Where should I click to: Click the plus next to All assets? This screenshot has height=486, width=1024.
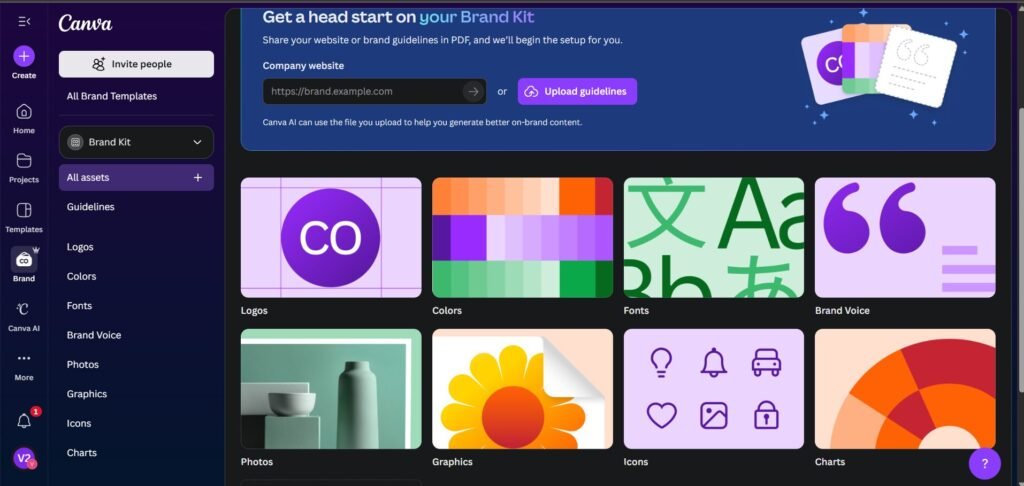click(x=197, y=177)
